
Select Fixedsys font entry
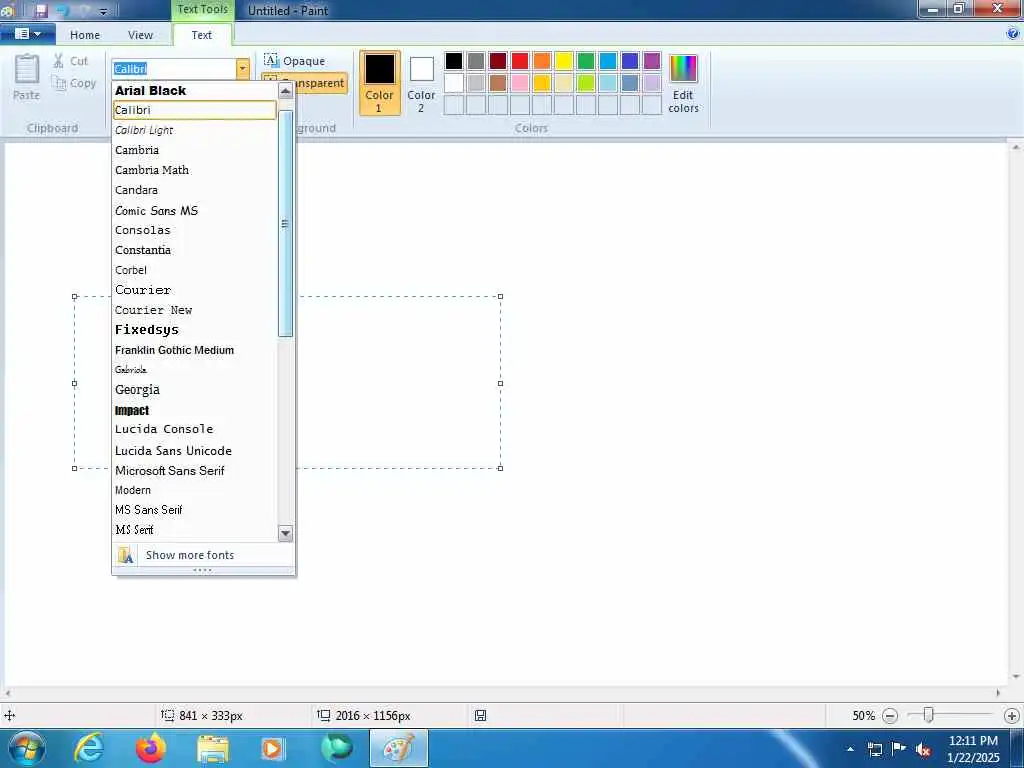tap(195, 330)
